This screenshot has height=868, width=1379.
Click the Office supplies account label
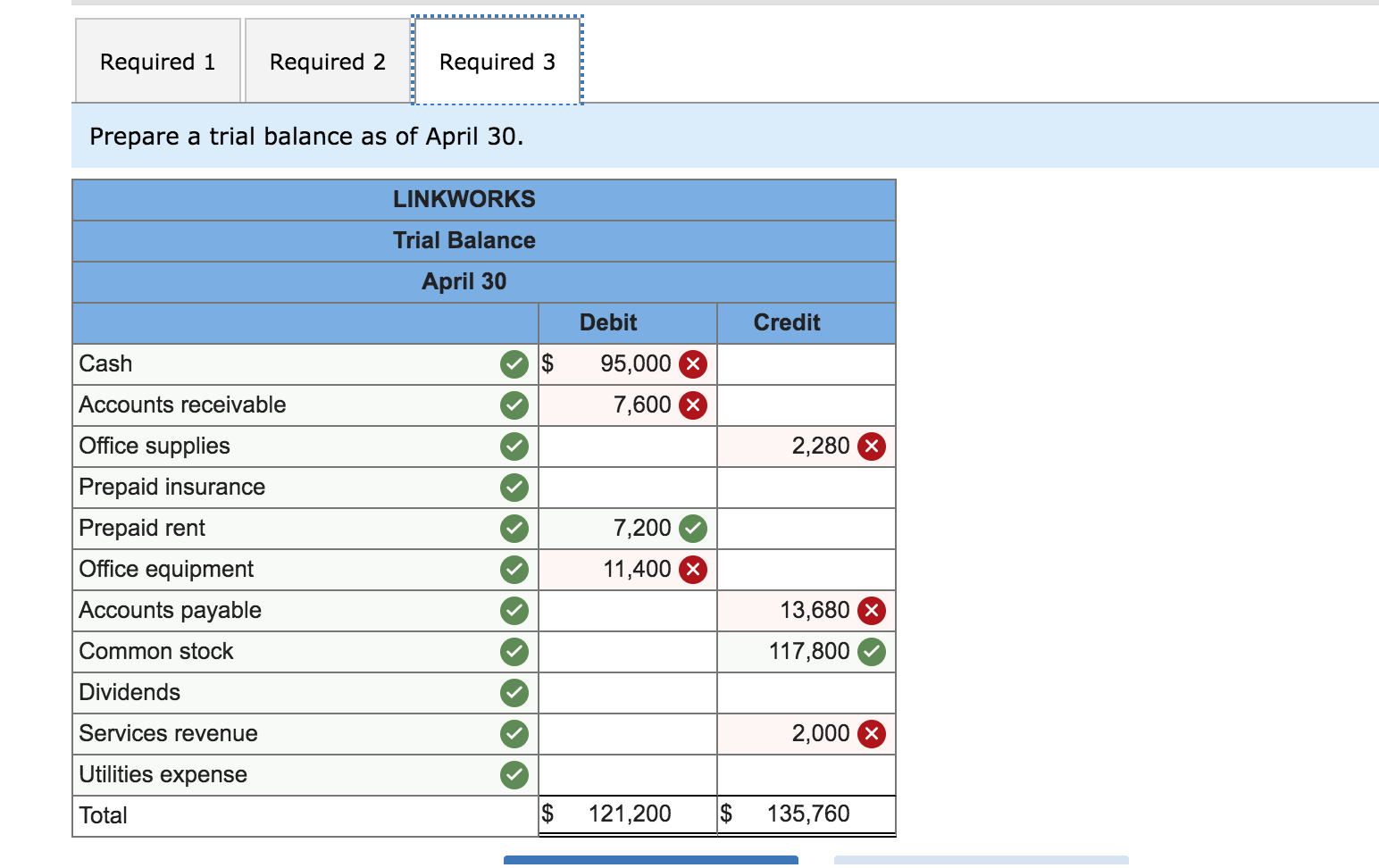(155, 447)
